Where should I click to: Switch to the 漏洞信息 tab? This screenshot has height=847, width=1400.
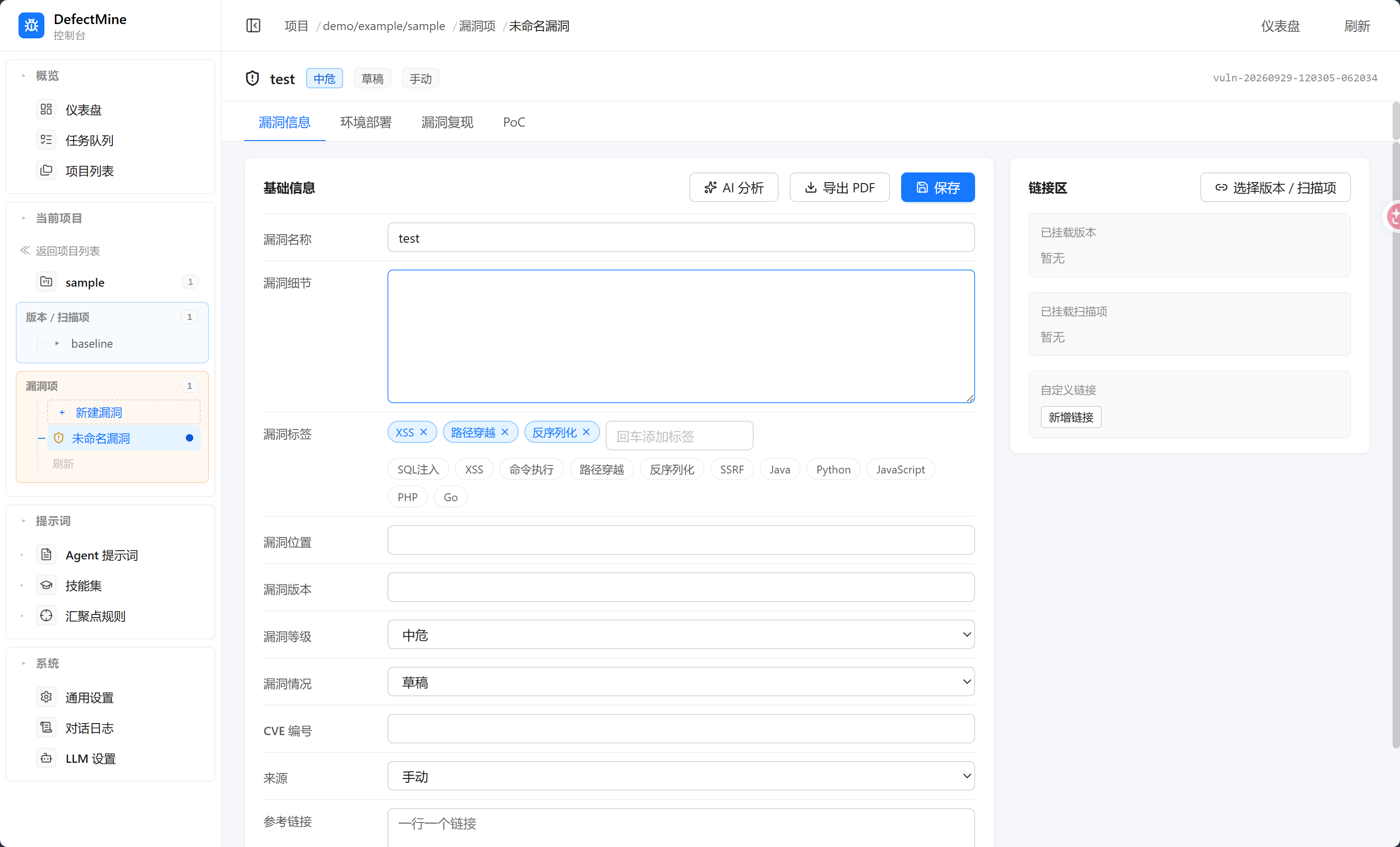[284, 122]
